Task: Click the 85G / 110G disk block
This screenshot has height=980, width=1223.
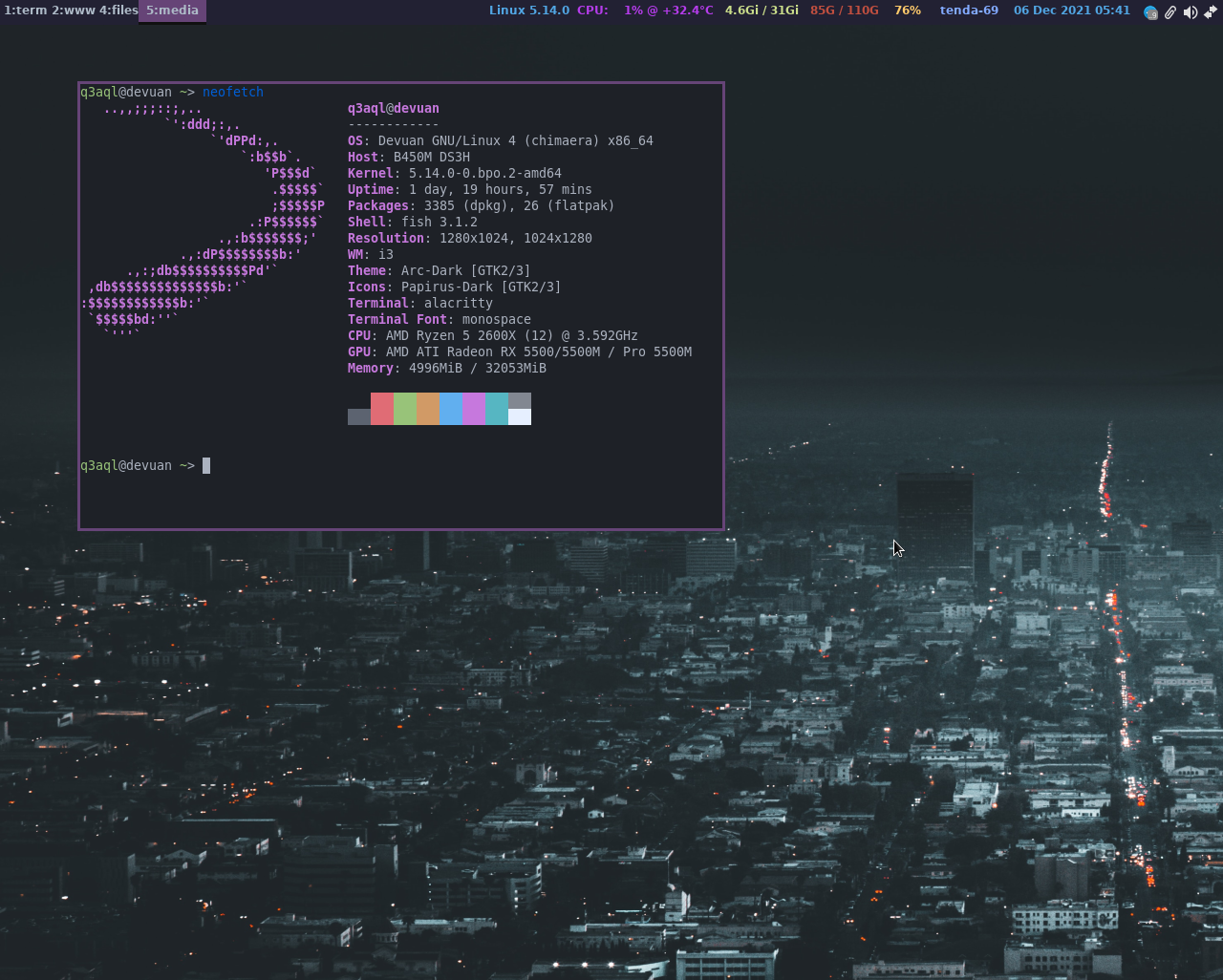Action: pyautogui.click(x=844, y=11)
